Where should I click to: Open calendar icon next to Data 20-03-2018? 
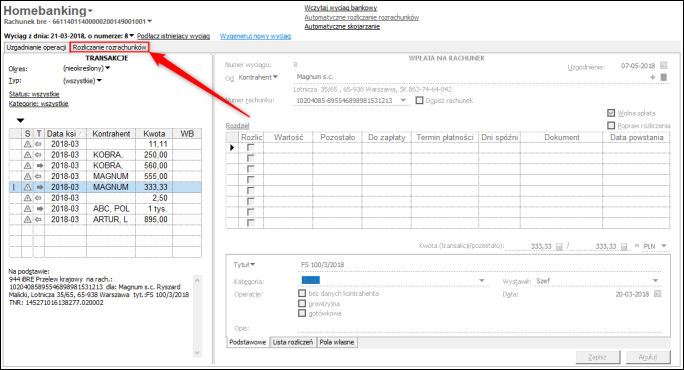tap(658, 294)
